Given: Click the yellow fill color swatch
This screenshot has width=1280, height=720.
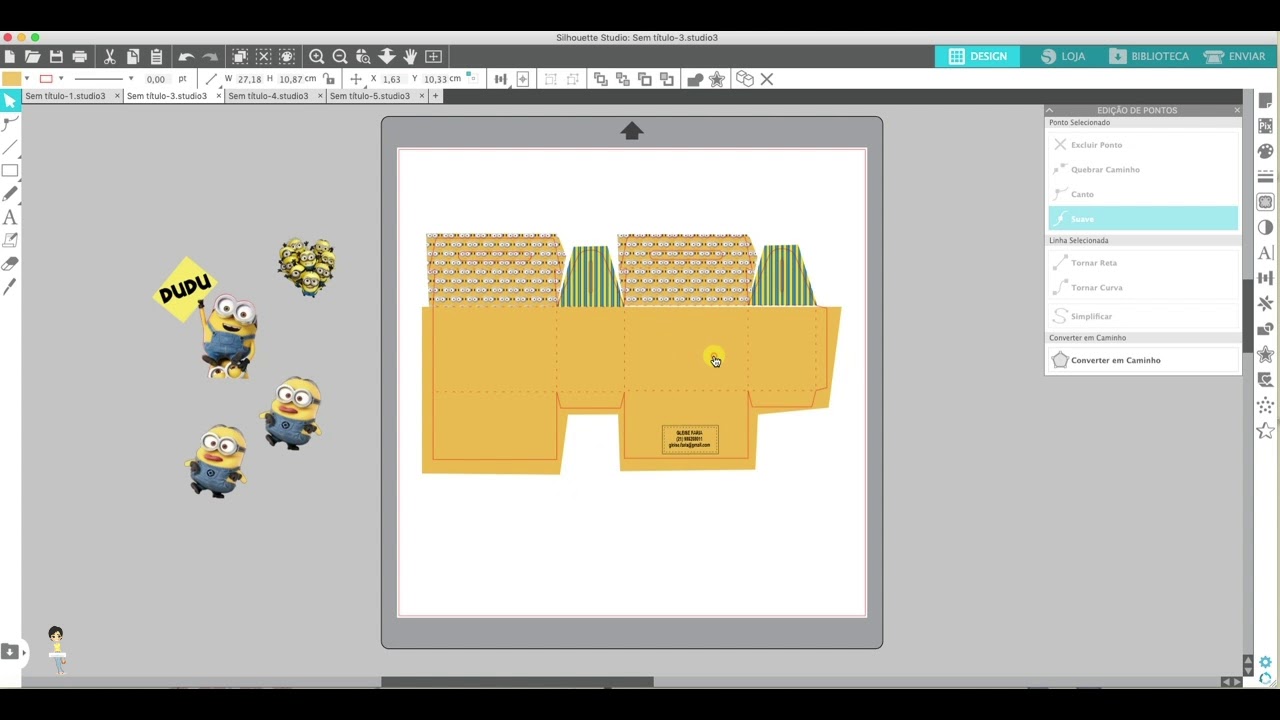Looking at the screenshot, I should [11, 79].
